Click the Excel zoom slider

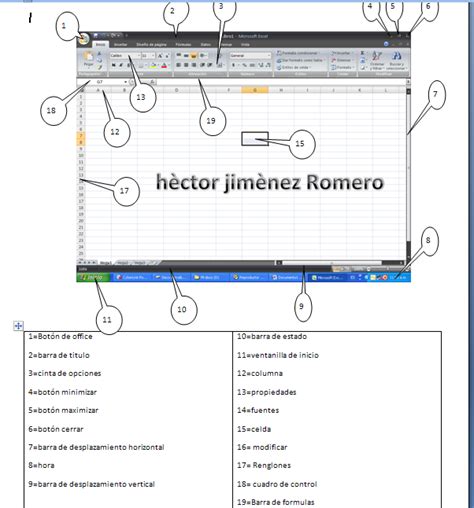point(387,269)
